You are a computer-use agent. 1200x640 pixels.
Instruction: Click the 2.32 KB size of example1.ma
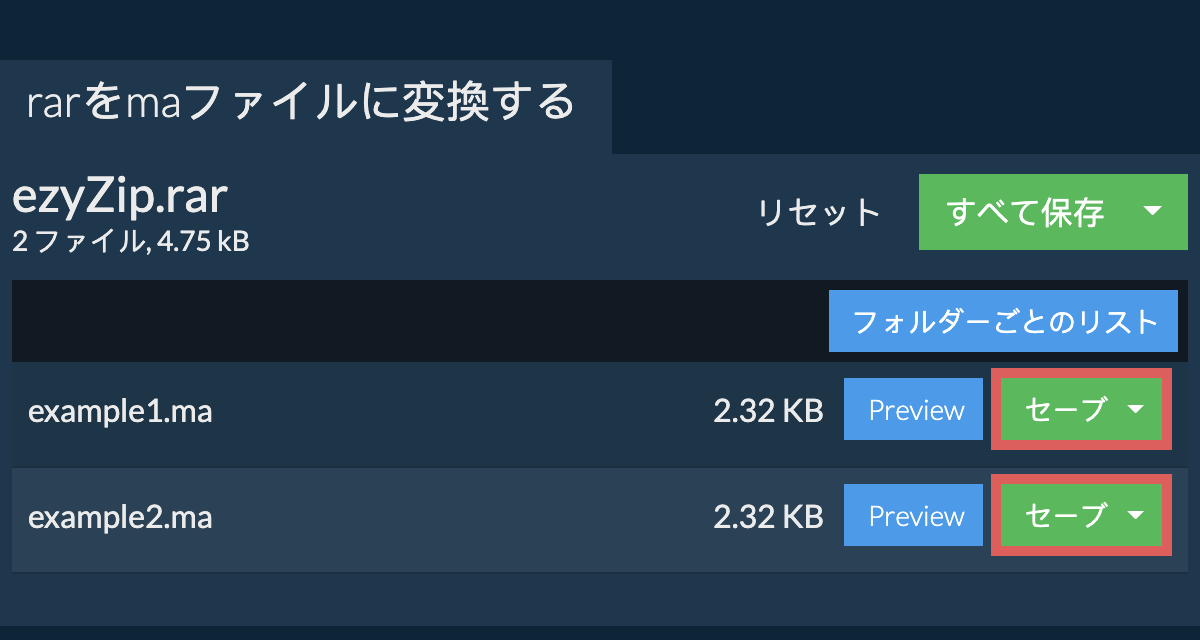coord(767,411)
